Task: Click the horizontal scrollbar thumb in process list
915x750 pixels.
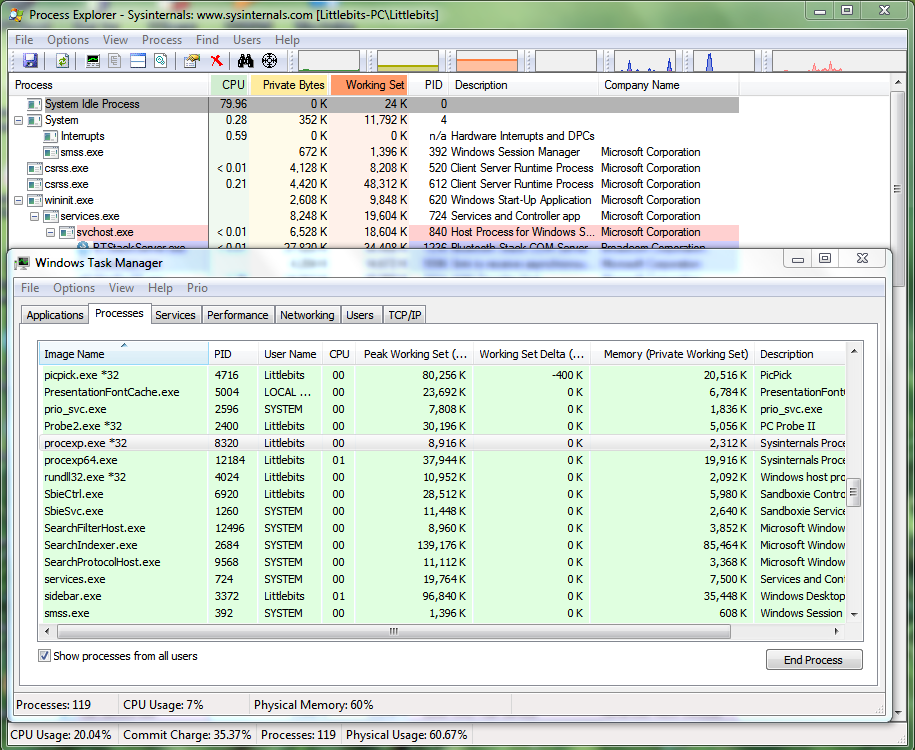Action: coord(392,631)
